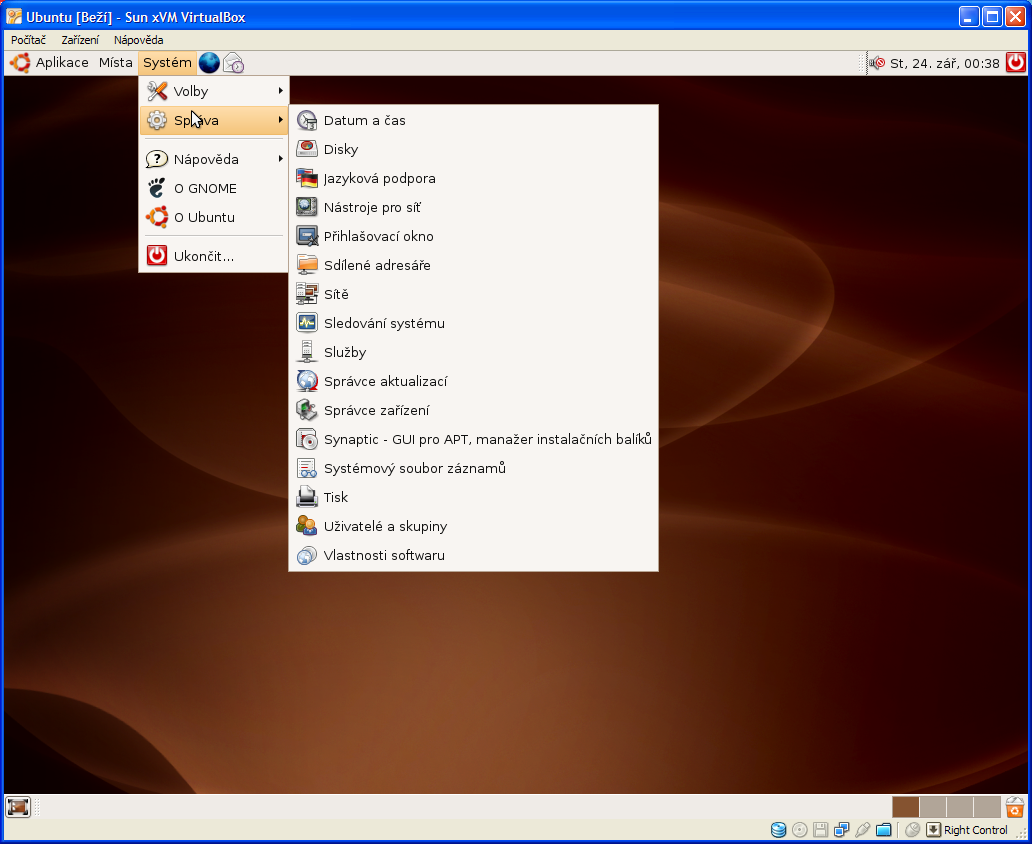Click the Sledování systému monitor icon
Viewport: 1032px width, 844px height.
click(x=307, y=323)
